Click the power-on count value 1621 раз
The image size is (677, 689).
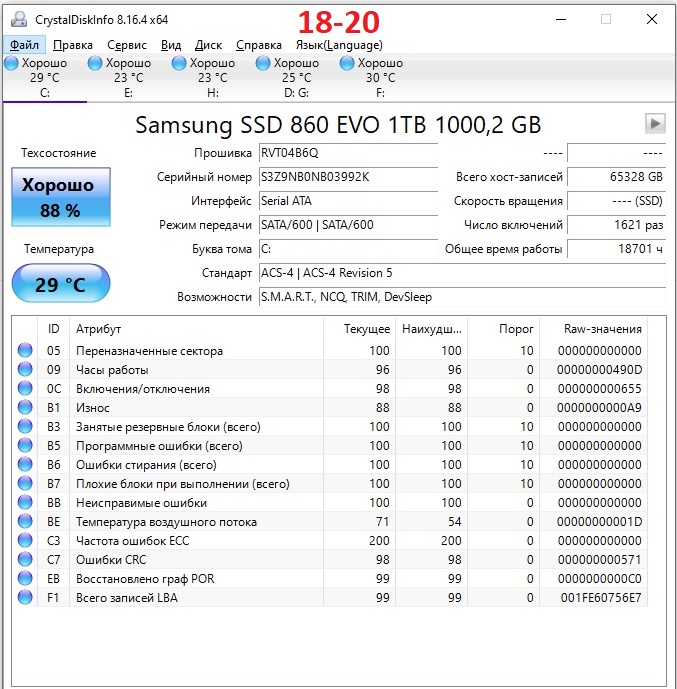point(616,225)
